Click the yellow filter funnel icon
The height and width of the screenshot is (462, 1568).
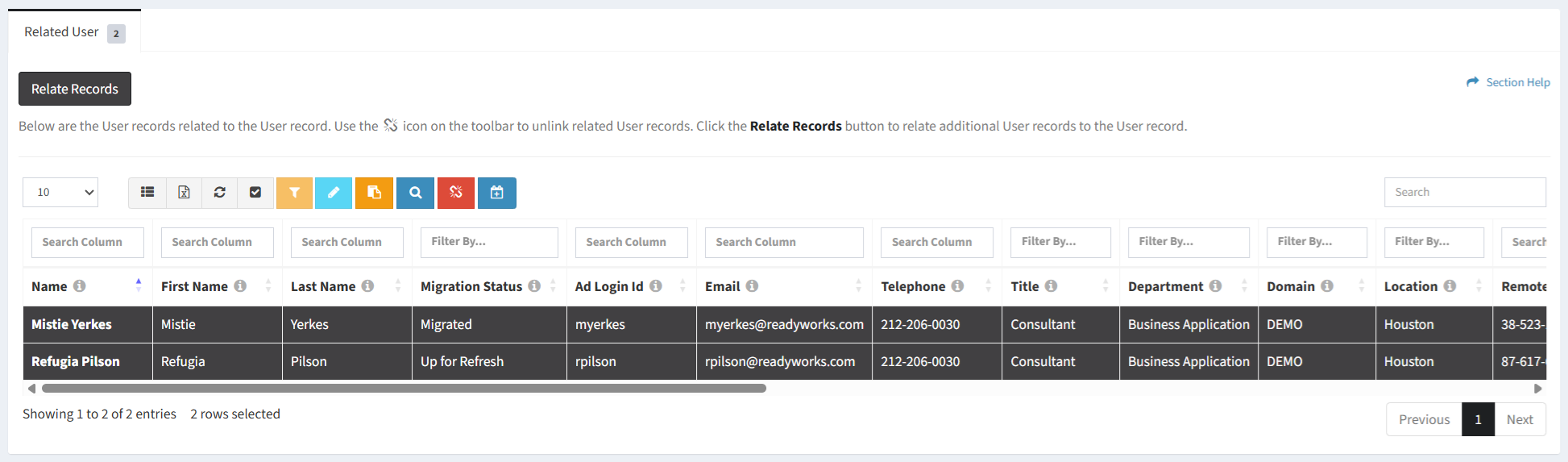click(294, 193)
